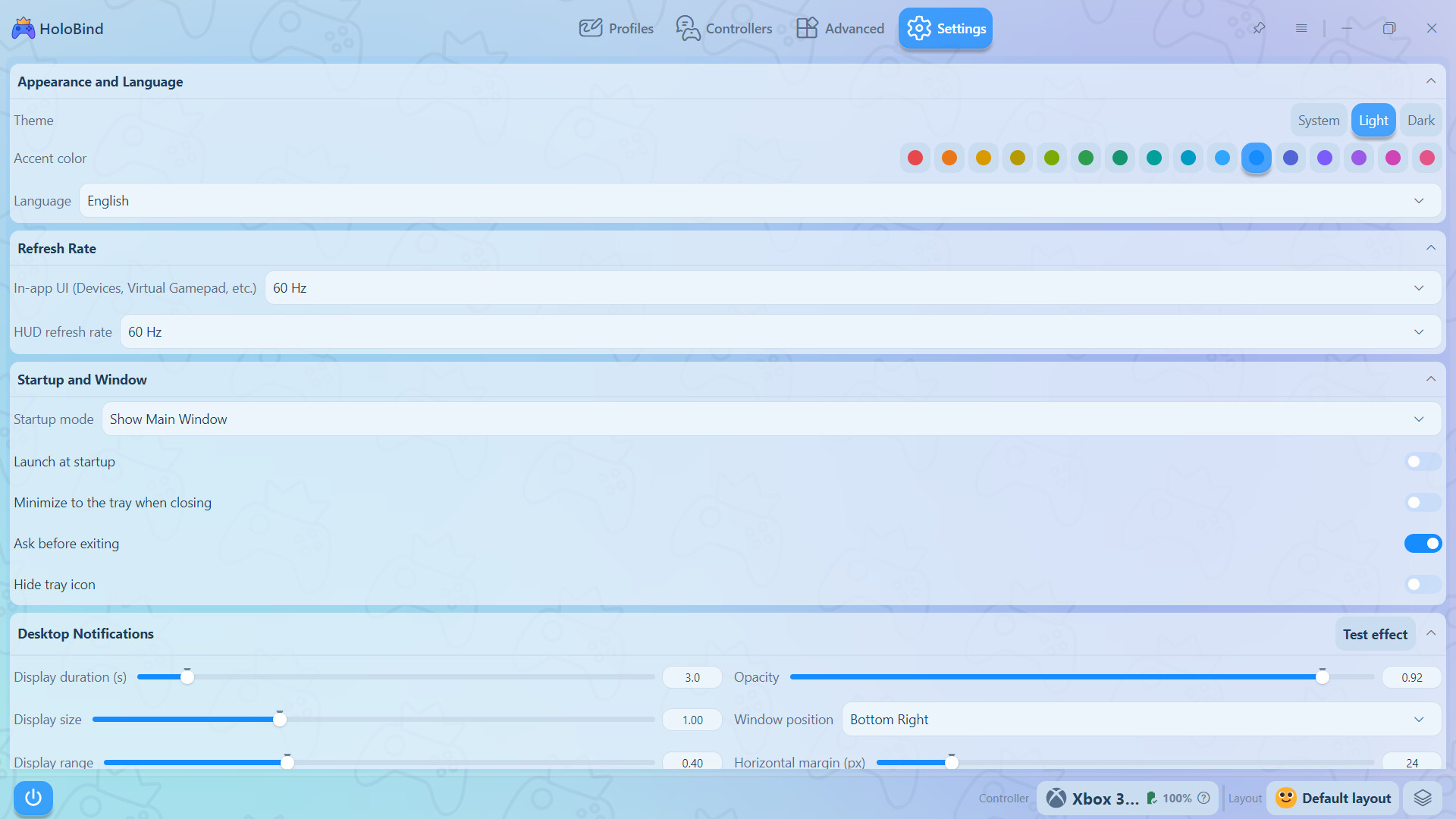This screenshot has height=819, width=1456.
Task: Click the Opacity value field 0.92
Action: (x=1412, y=677)
